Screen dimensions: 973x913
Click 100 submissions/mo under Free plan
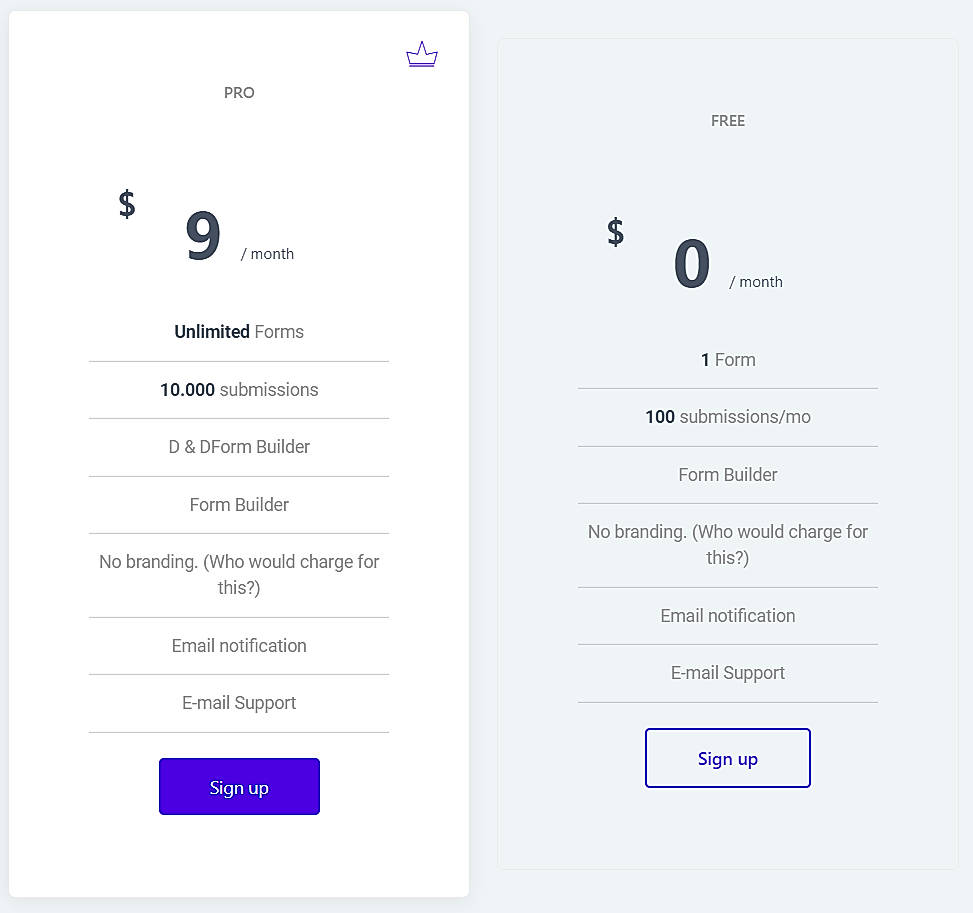pyautogui.click(x=727, y=416)
